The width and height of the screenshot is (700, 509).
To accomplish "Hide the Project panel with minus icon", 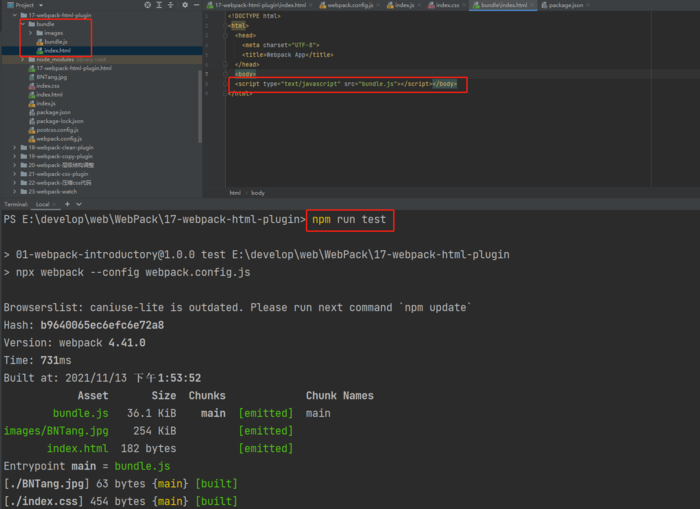I will (x=196, y=5).
